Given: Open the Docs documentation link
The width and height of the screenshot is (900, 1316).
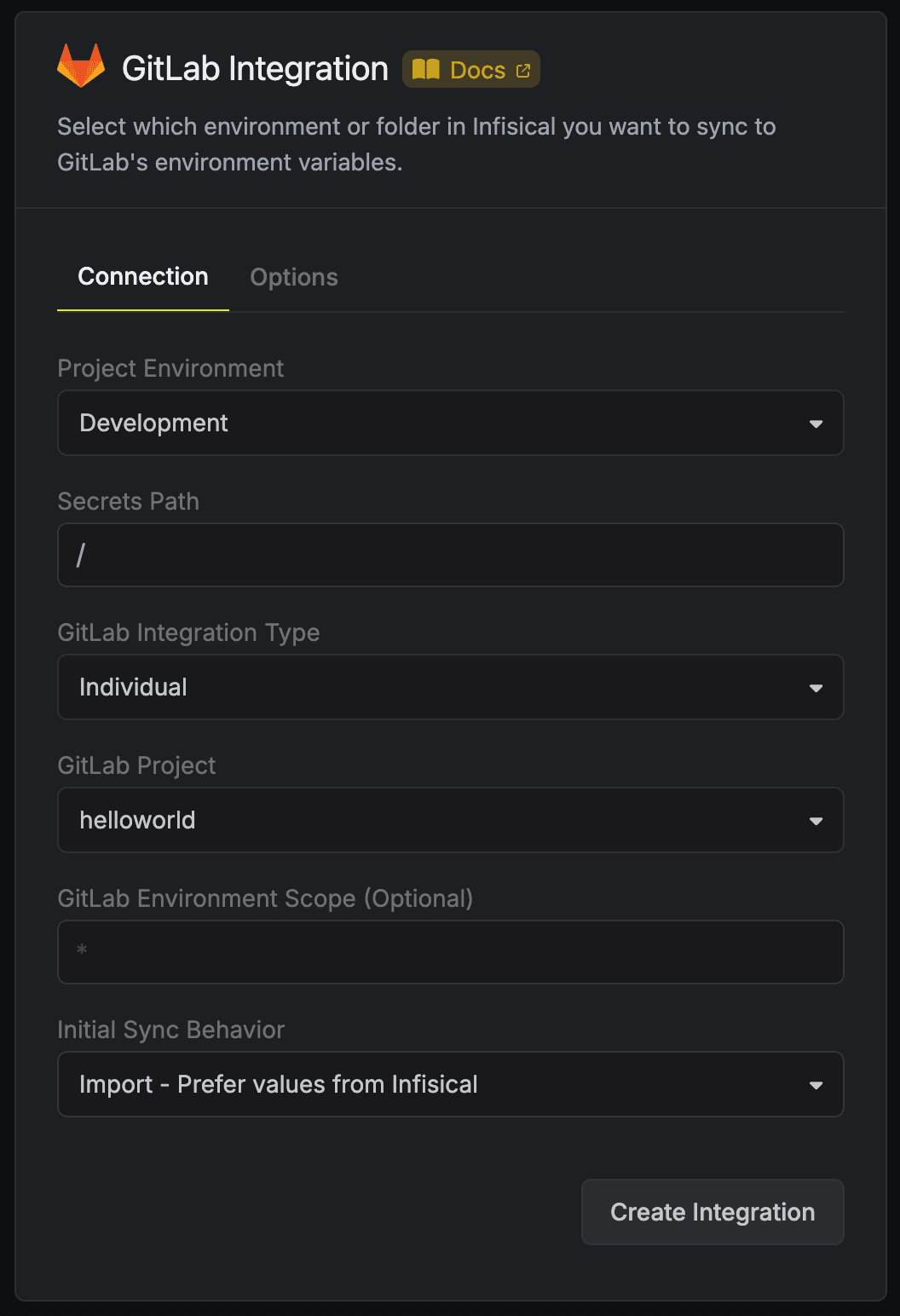Looking at the screenshot, I should pyautogui.click(x=470, y=69).
